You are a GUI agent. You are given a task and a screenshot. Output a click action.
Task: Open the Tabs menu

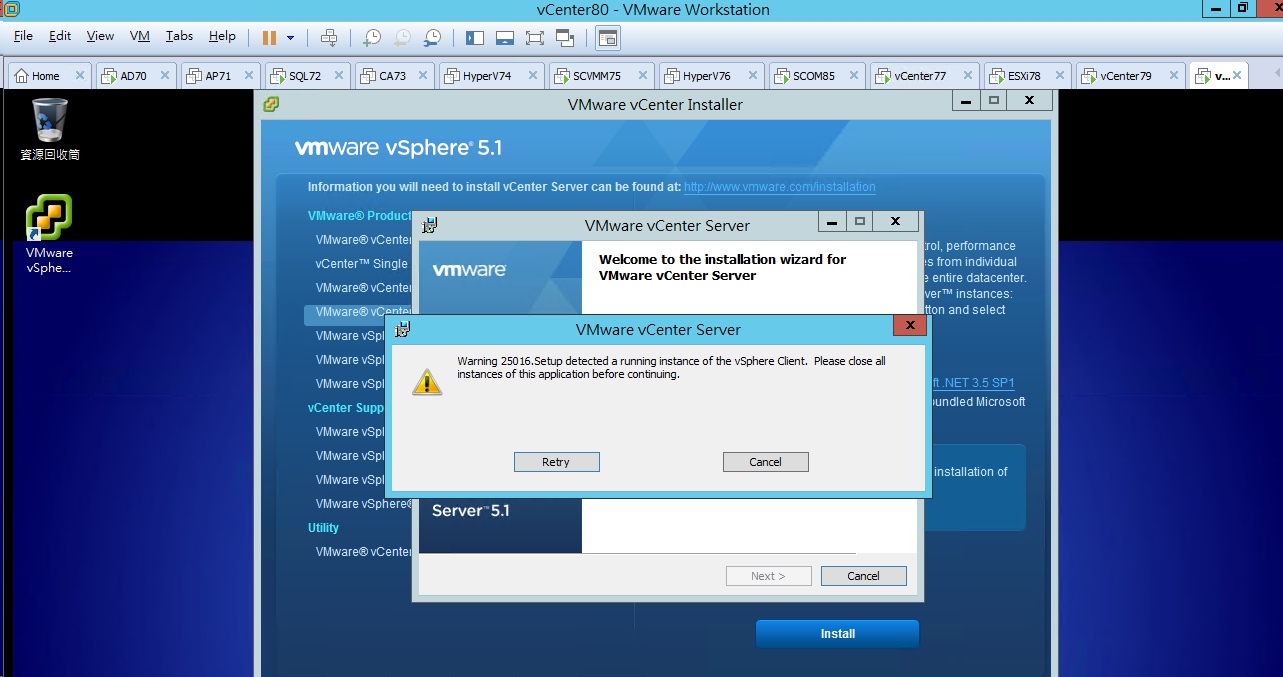pos(180,36)
